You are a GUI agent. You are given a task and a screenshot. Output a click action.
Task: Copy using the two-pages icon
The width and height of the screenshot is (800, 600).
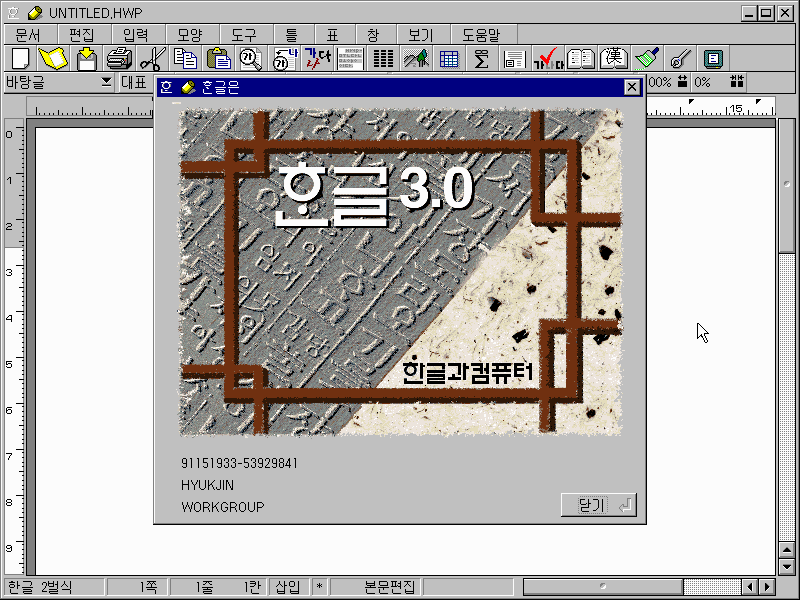[x=185, y=59]
